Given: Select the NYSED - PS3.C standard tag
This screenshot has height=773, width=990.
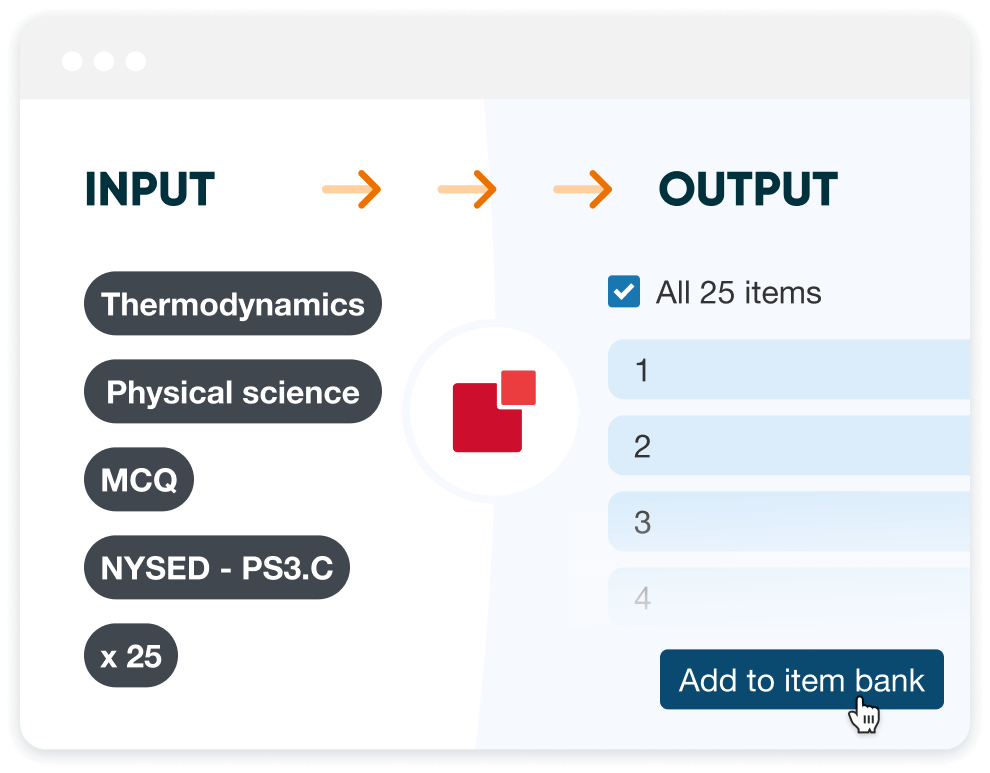Looking at the screenshot, I should pyautogui.click(x=216, y=568).
